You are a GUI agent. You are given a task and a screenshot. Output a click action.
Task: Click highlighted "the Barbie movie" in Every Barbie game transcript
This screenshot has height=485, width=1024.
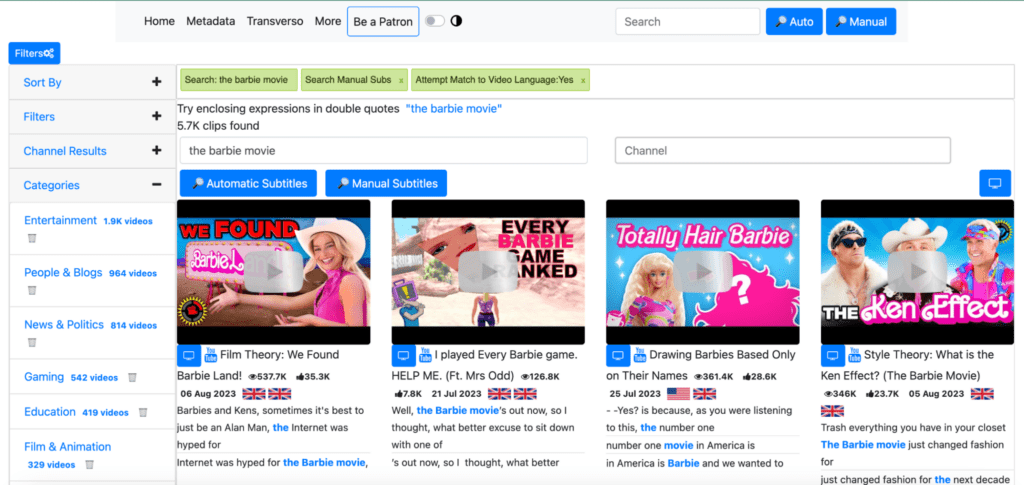pyautogui.click(x=458, y=411)
